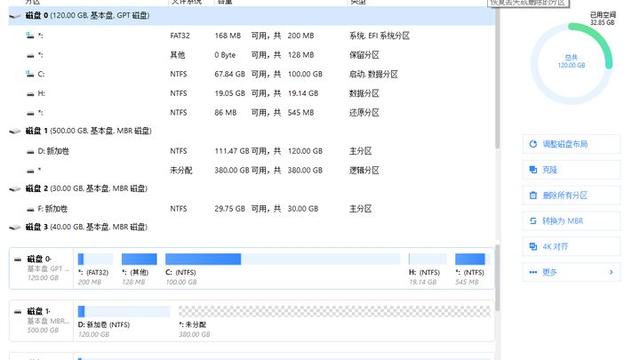
Task: Choose 删除所有分区 action
Action: click(571, 196)
